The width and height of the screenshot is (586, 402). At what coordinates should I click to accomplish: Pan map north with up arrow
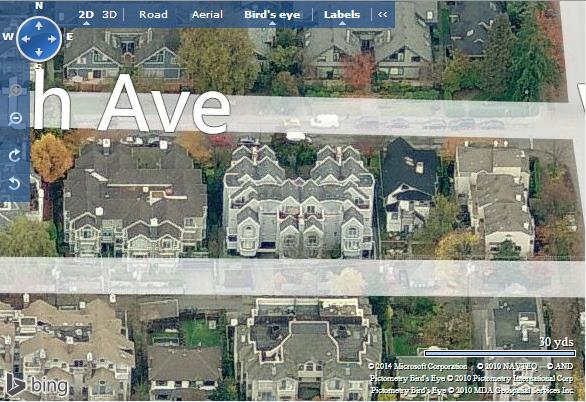(39, 26)
